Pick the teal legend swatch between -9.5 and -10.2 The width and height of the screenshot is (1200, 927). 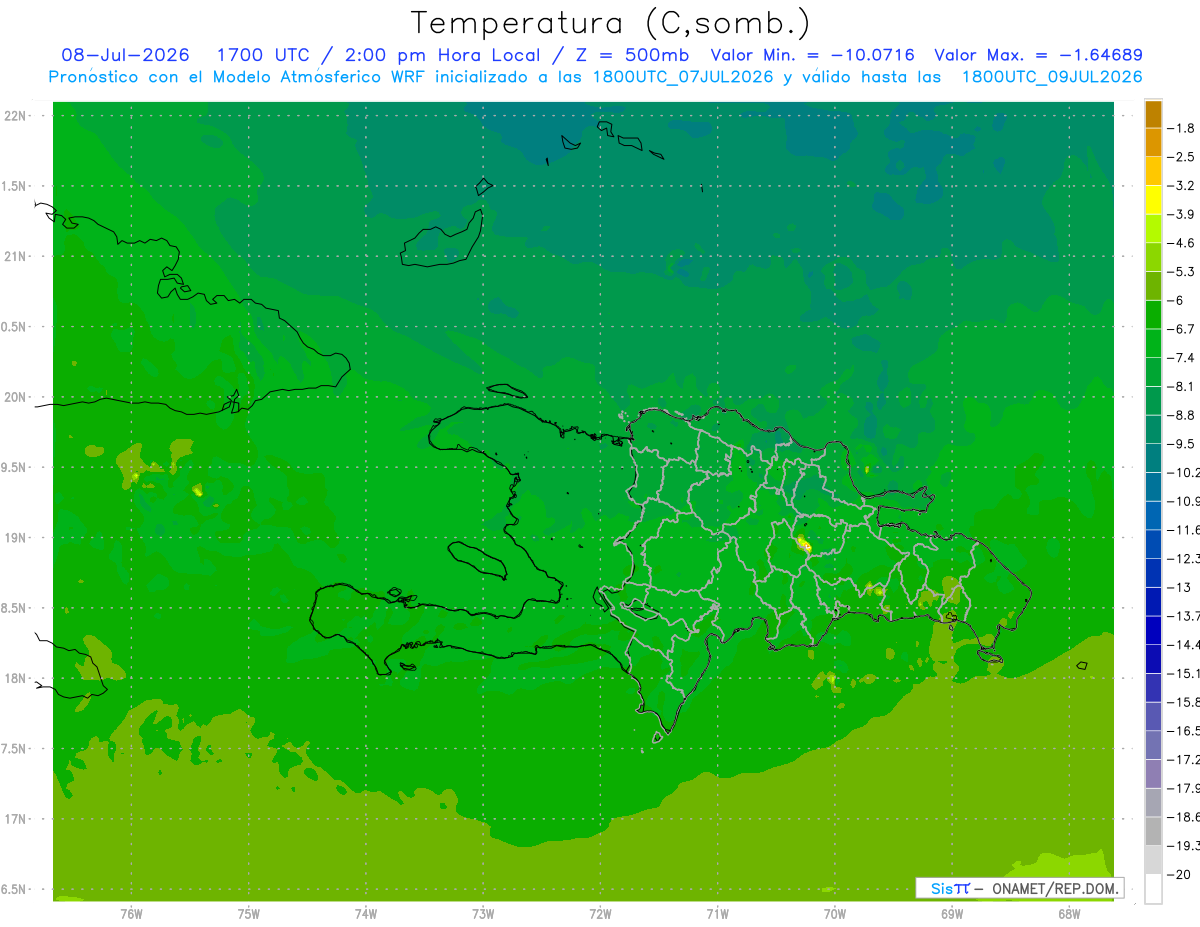pyautogui.click(x=1153, y=458)
